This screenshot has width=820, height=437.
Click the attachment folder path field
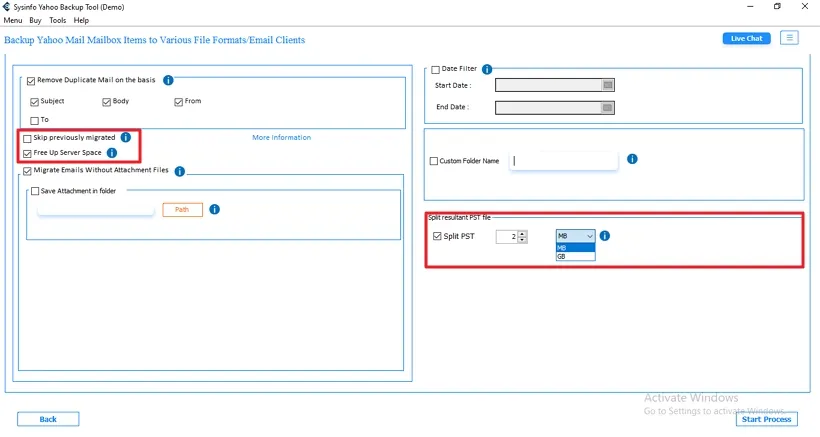[x=96, y=210]
